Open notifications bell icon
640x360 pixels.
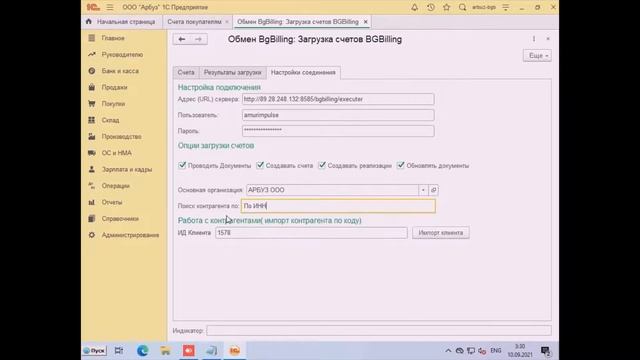[x=414, y=7]
